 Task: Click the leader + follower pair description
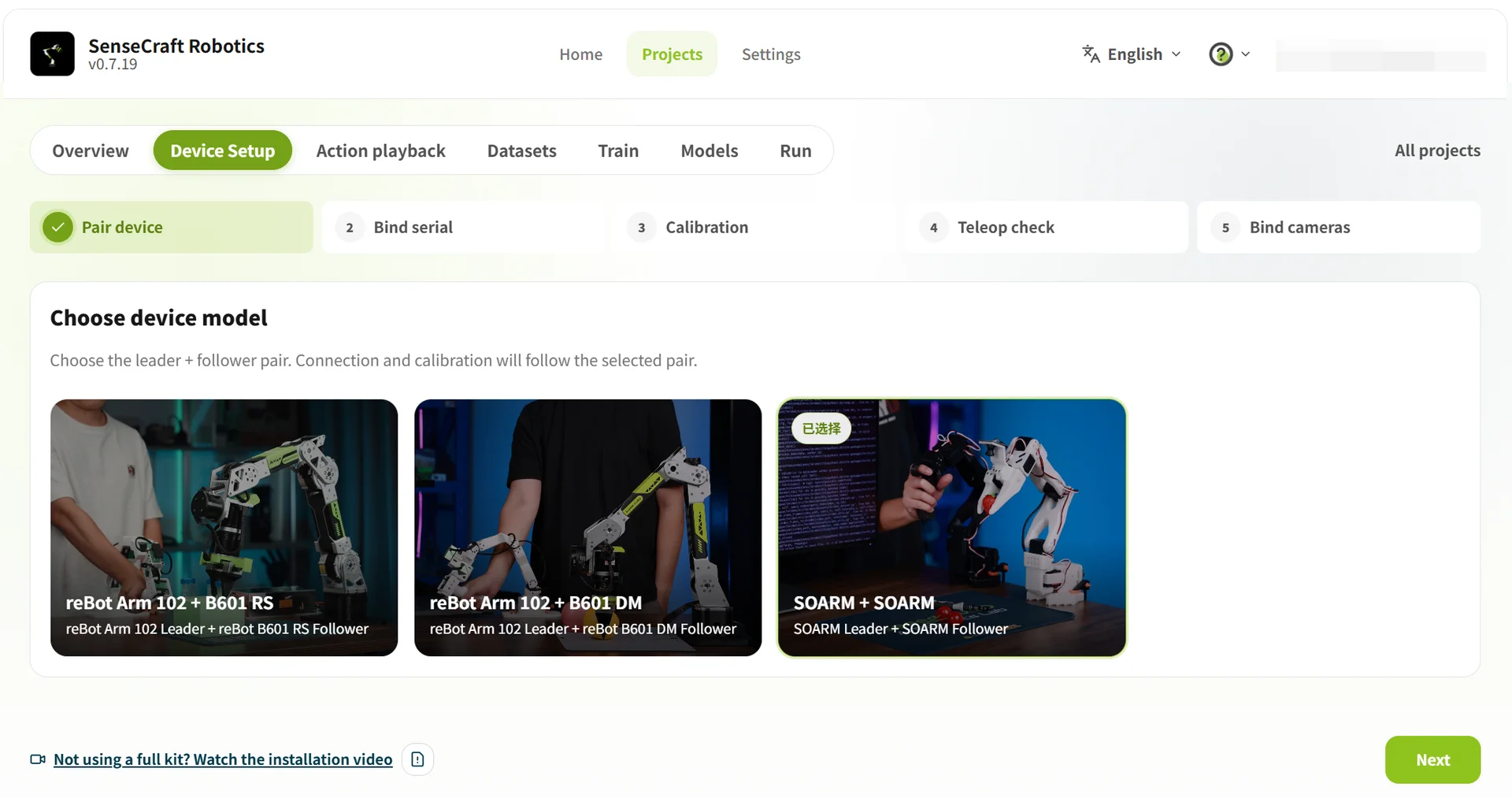point(373,361)
